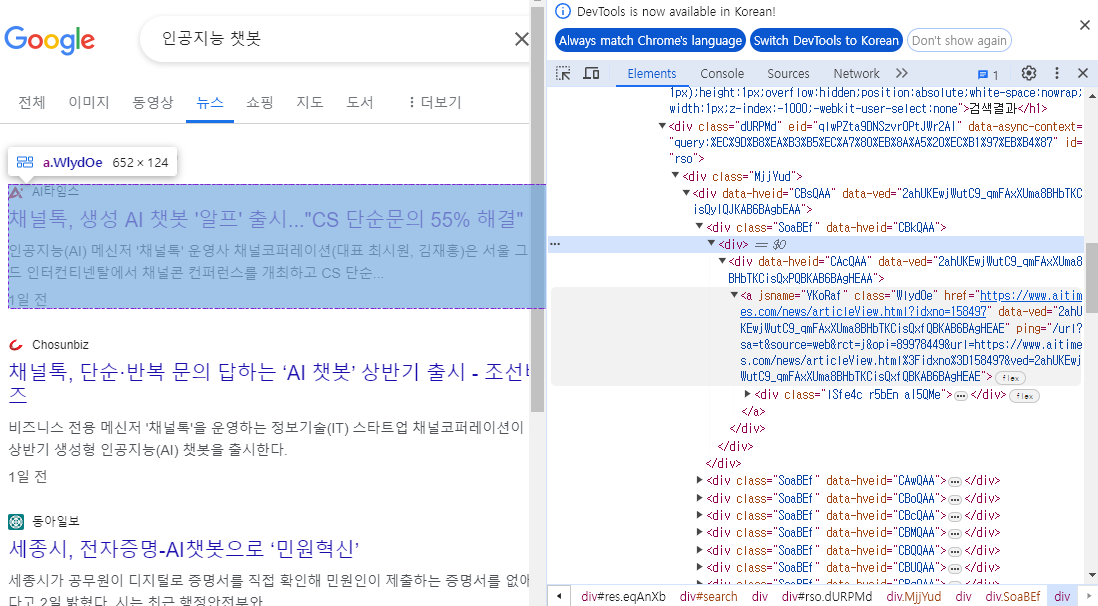Open the Network tab
This screenshot has height=606, width=1098.
[x=856, y=74]
